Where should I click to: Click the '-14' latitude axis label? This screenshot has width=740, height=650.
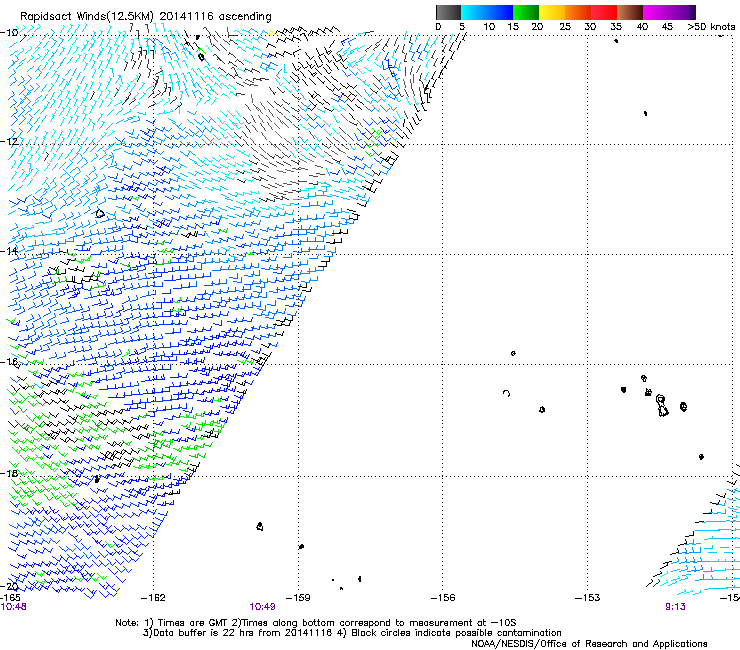tap(9, 251)
